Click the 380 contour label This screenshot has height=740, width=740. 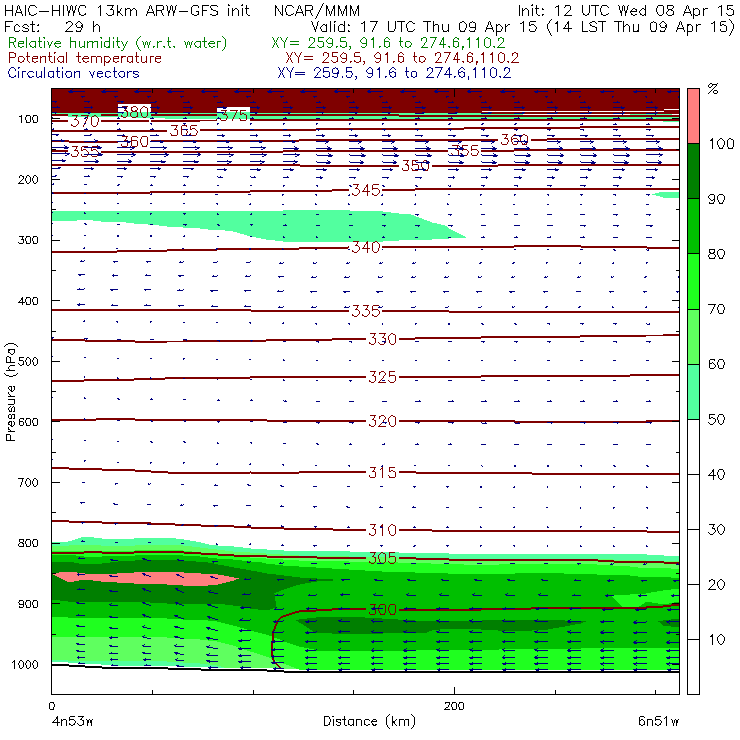click(134, 112)
